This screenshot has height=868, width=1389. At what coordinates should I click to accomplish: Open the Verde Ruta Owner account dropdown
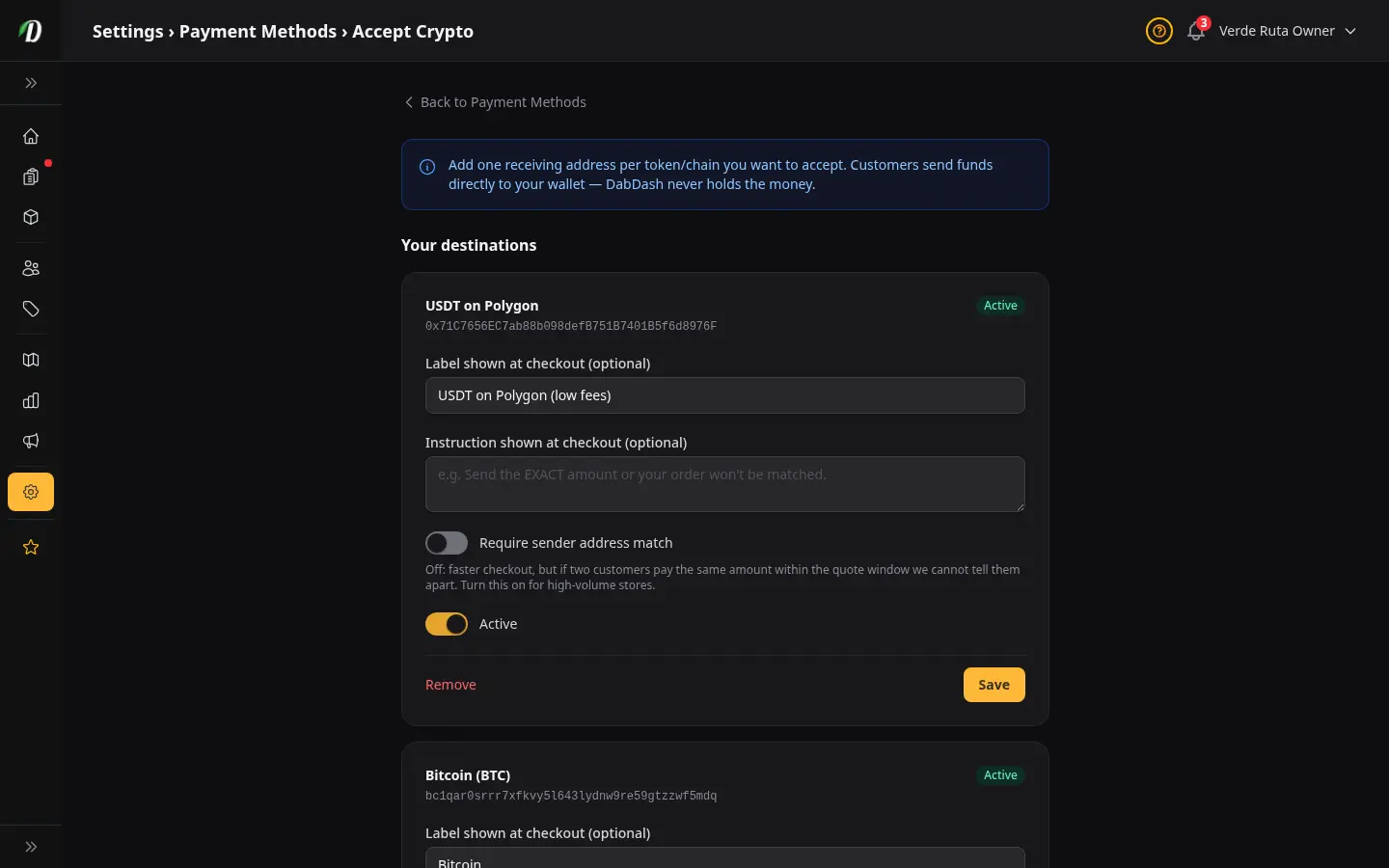[x=1288, y=31]
